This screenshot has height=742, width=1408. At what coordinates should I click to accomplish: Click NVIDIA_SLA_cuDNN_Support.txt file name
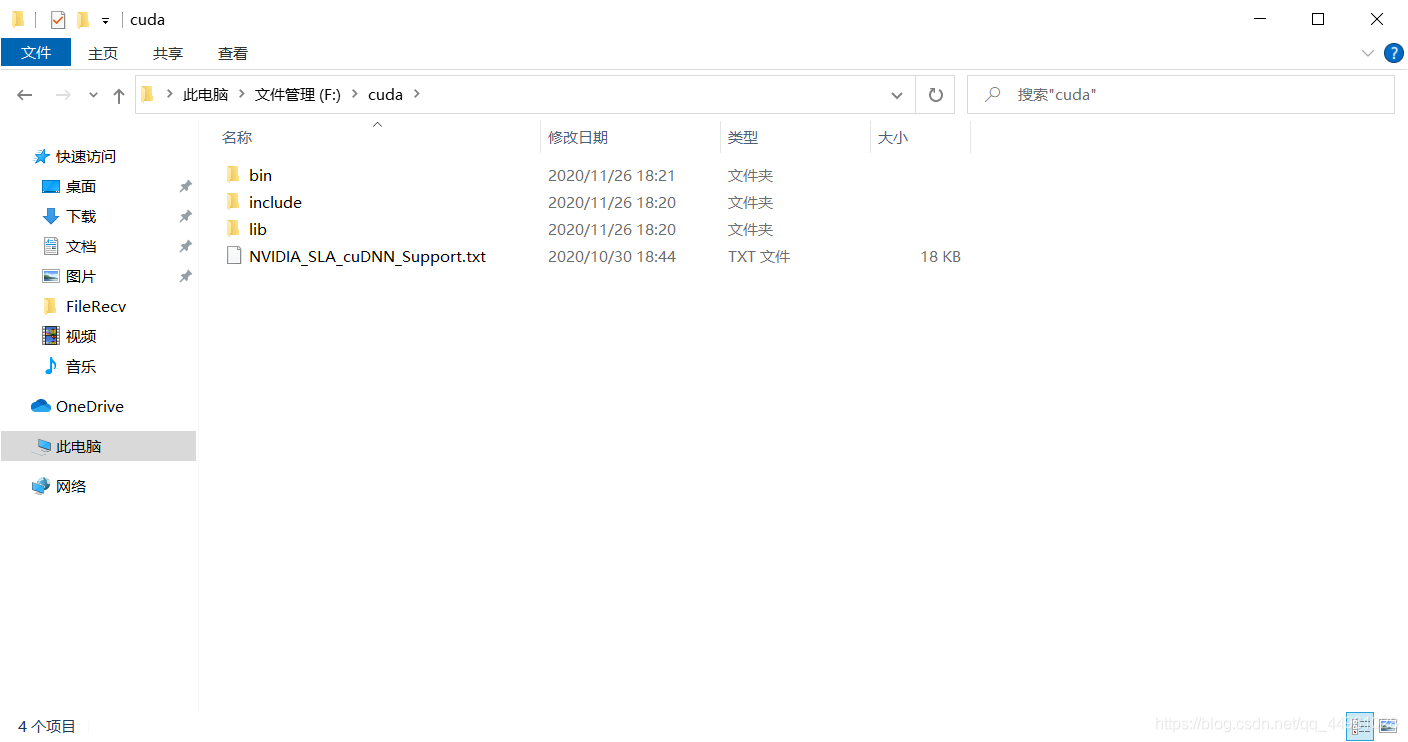367,256
